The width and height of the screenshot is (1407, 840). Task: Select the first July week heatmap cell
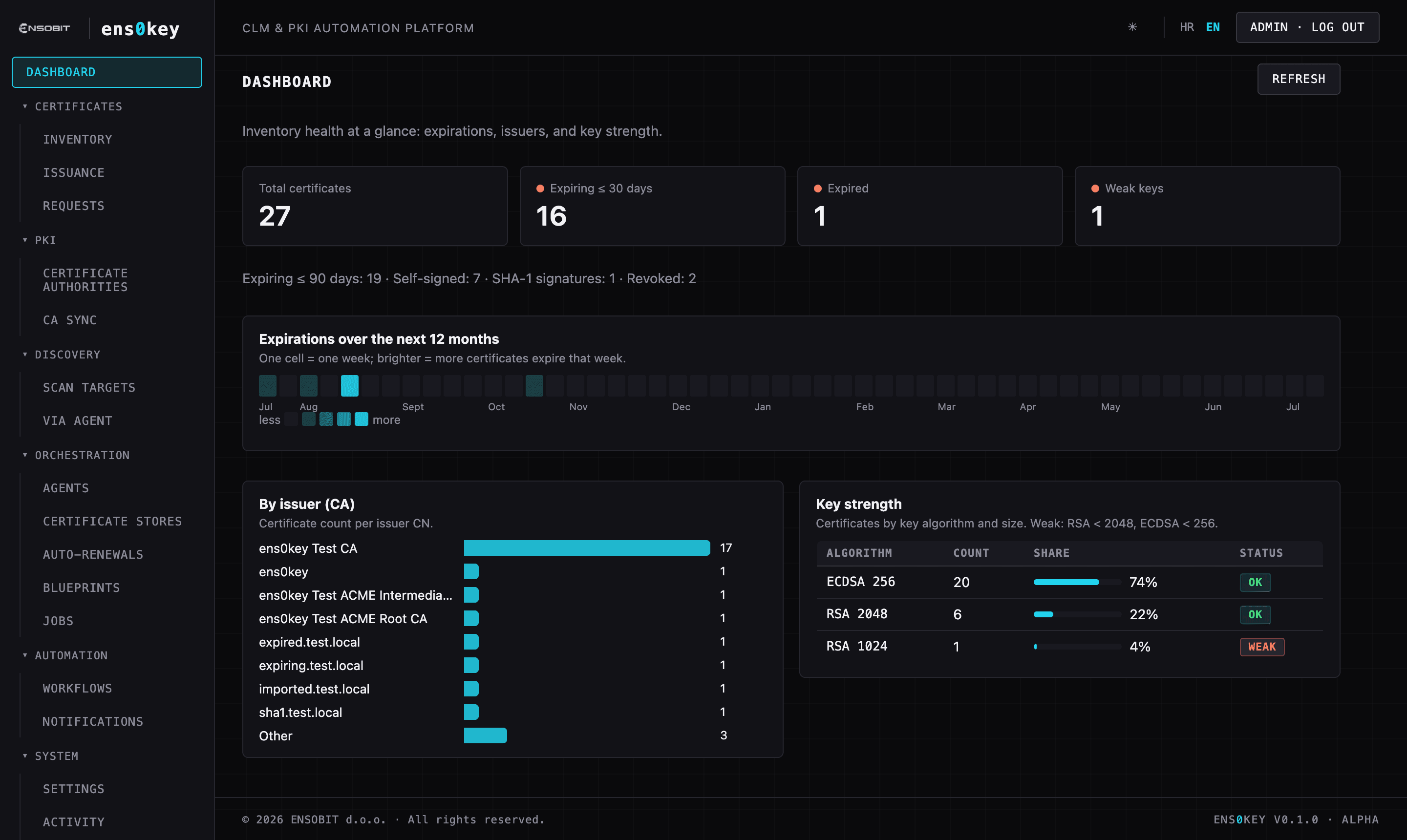[268, 385]
